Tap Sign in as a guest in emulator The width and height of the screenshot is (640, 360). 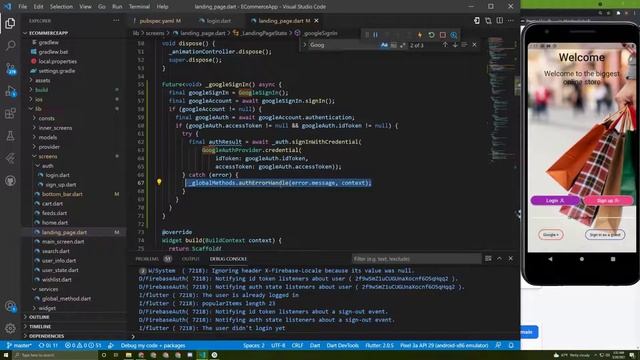(604, 235)
